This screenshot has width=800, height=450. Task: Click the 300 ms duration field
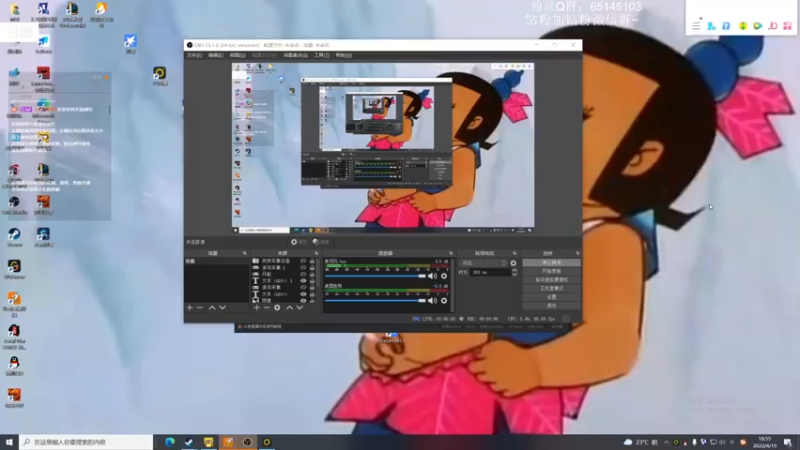[489, 272]
